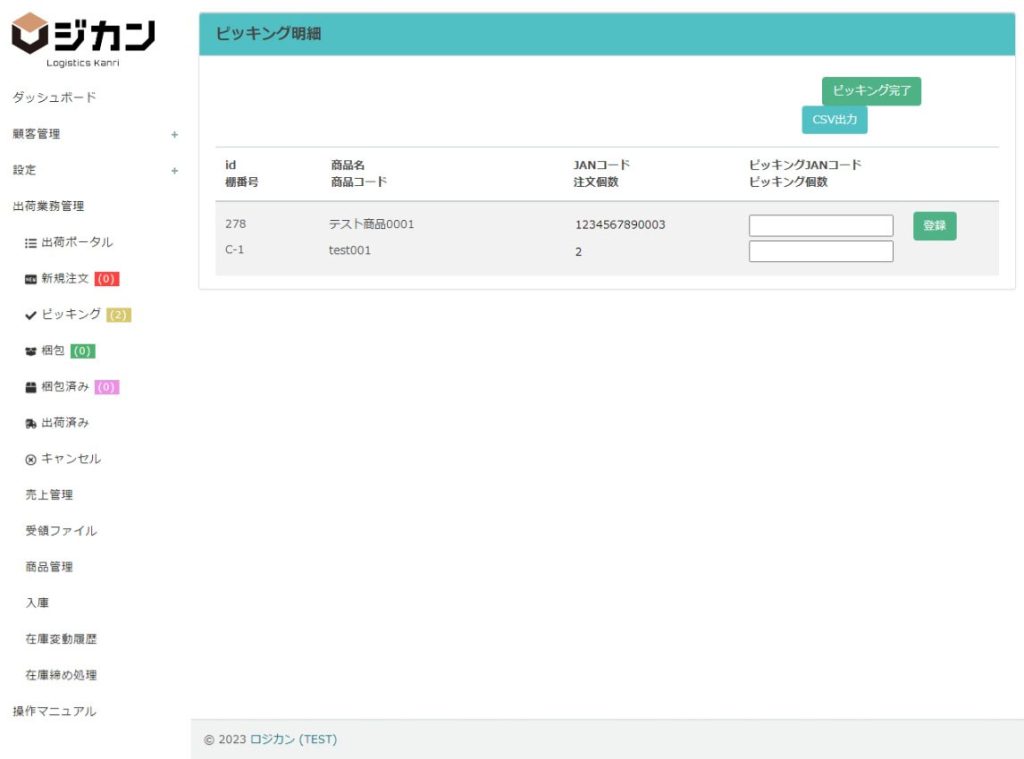Collapse the 出荷業務管理 section
Image resolution: width=1024 pixels, height=759 pixels.
[x=48, y=206]
